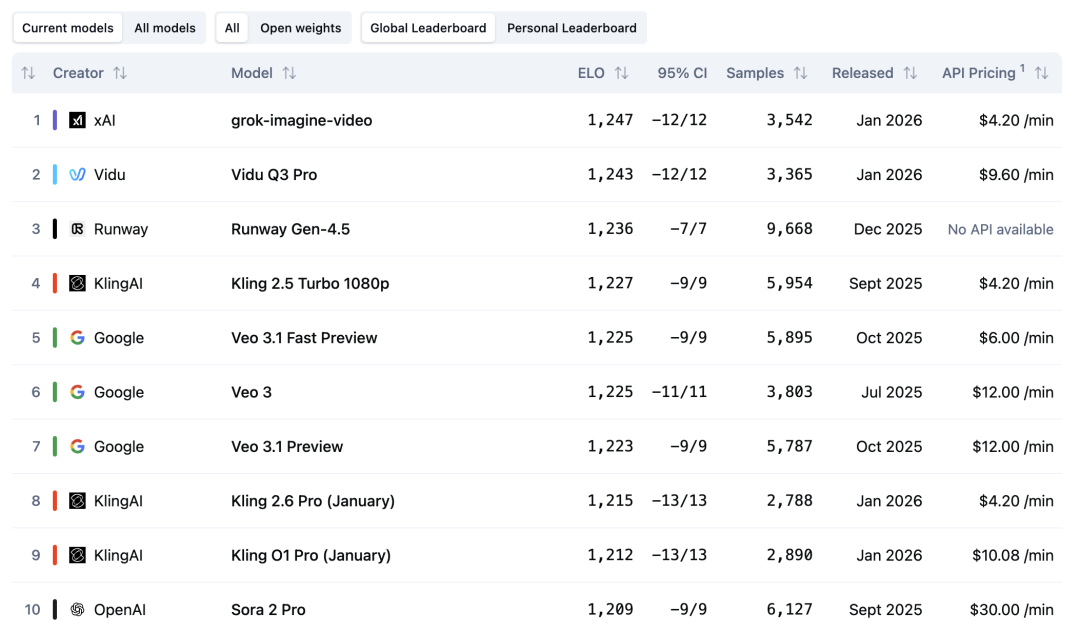Click the xAI logo icon

coord(77,120)
